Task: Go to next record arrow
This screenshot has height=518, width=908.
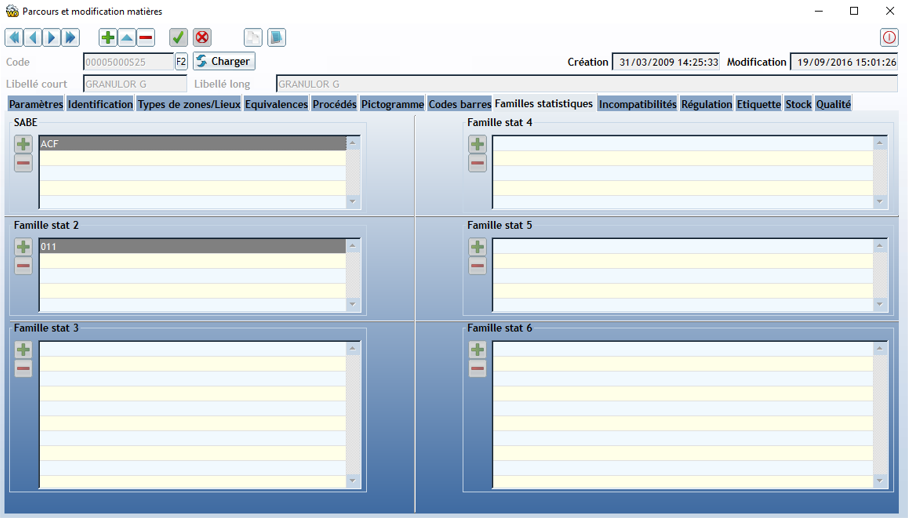Action: click(51, 38)
